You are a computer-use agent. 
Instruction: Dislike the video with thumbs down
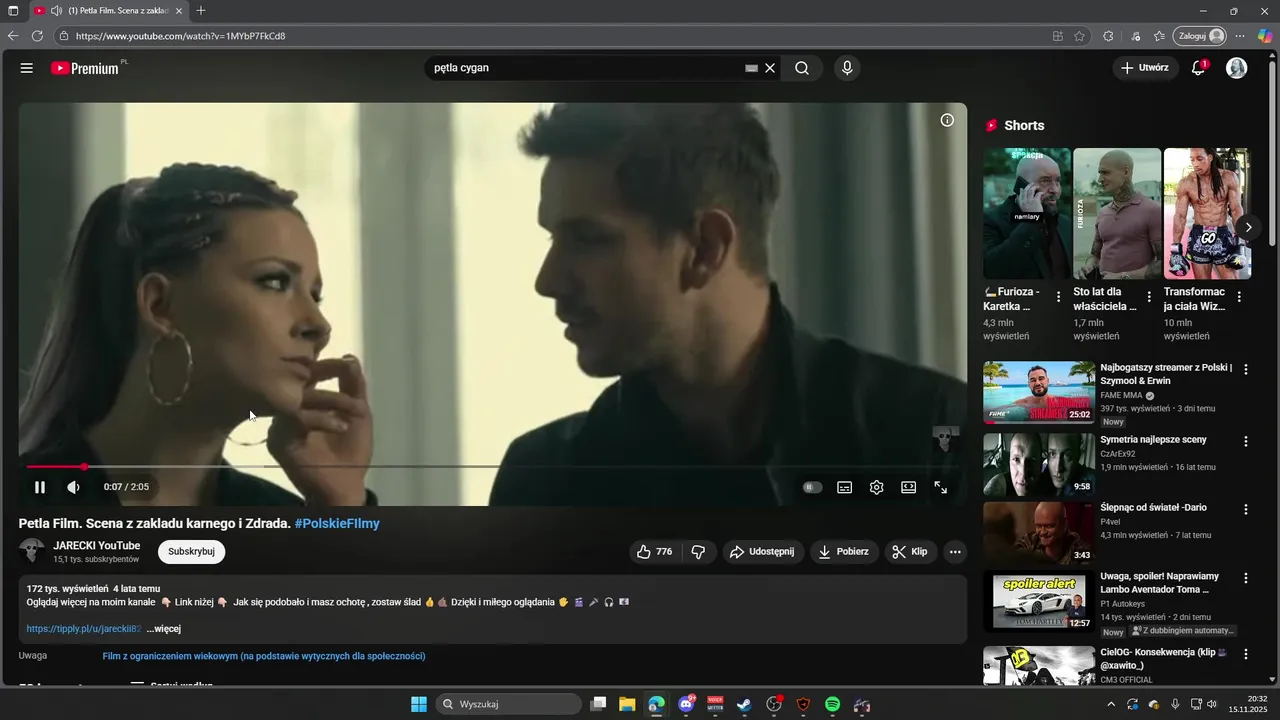pos(698,552)
